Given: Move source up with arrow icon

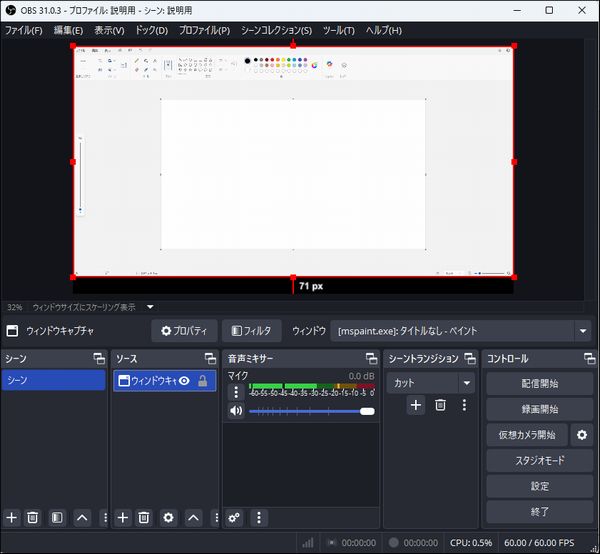Looking at the screenshot, I should pos(193,518).
